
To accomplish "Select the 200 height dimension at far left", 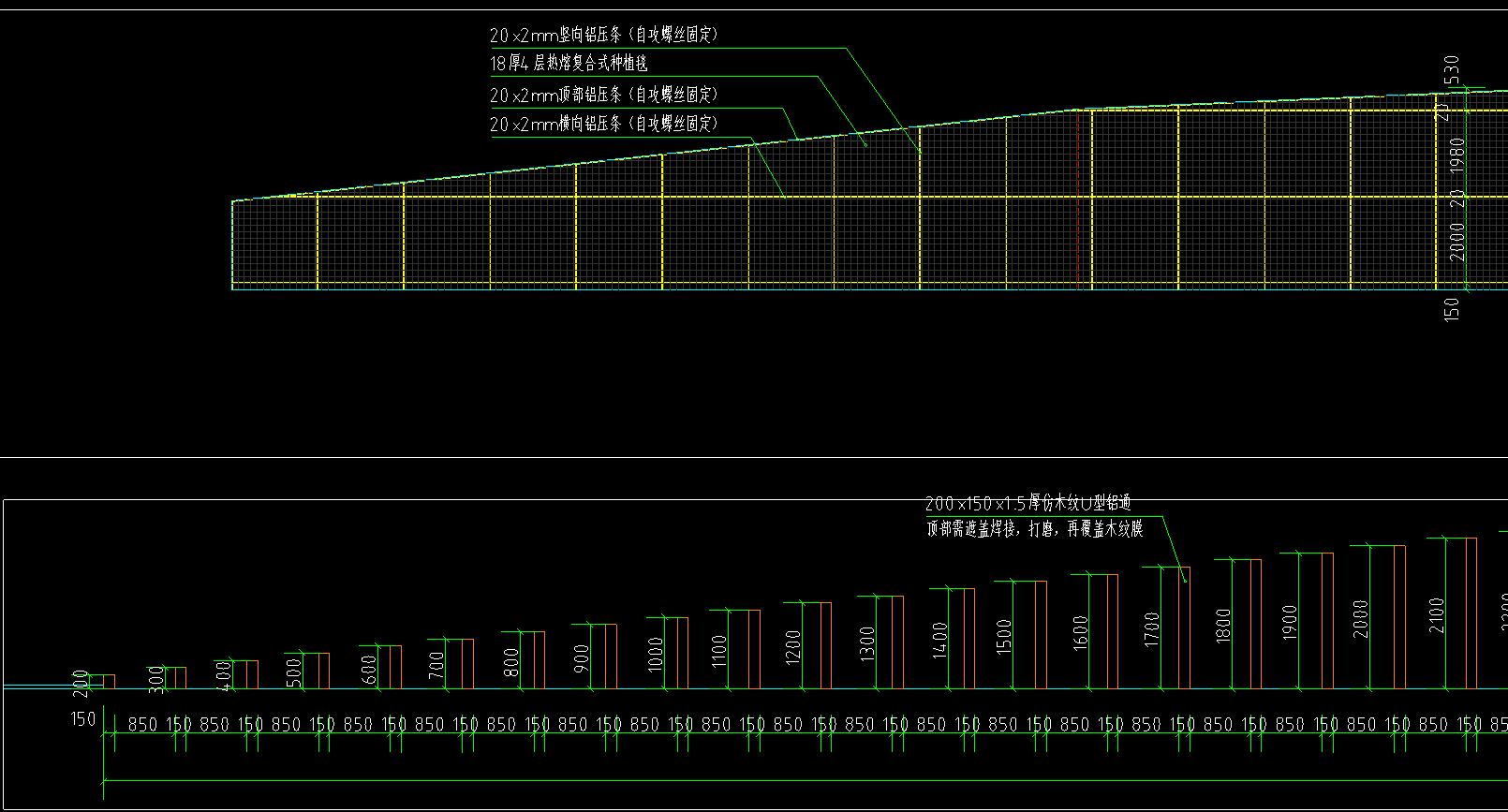I will click(81, 683).
